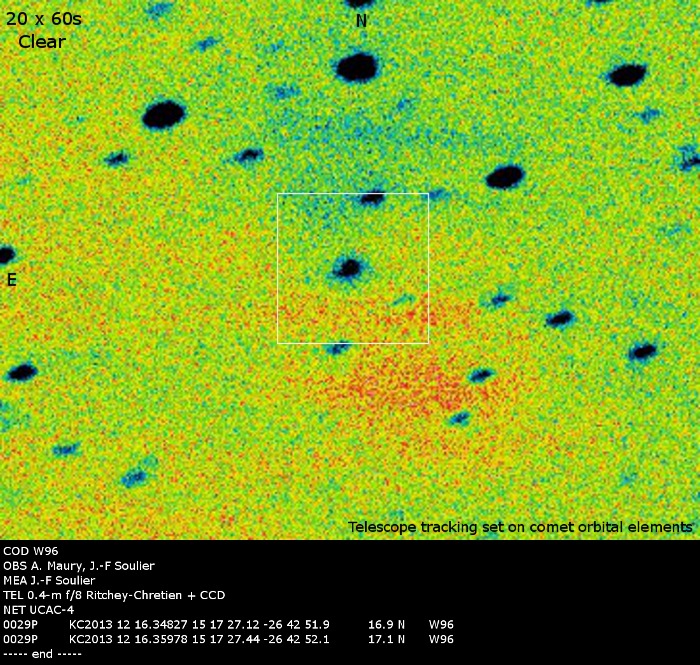This screenshot has height=665, width=700.
Task: Click the "20 x 60s" exposure label
Action: tap(44, 19)
